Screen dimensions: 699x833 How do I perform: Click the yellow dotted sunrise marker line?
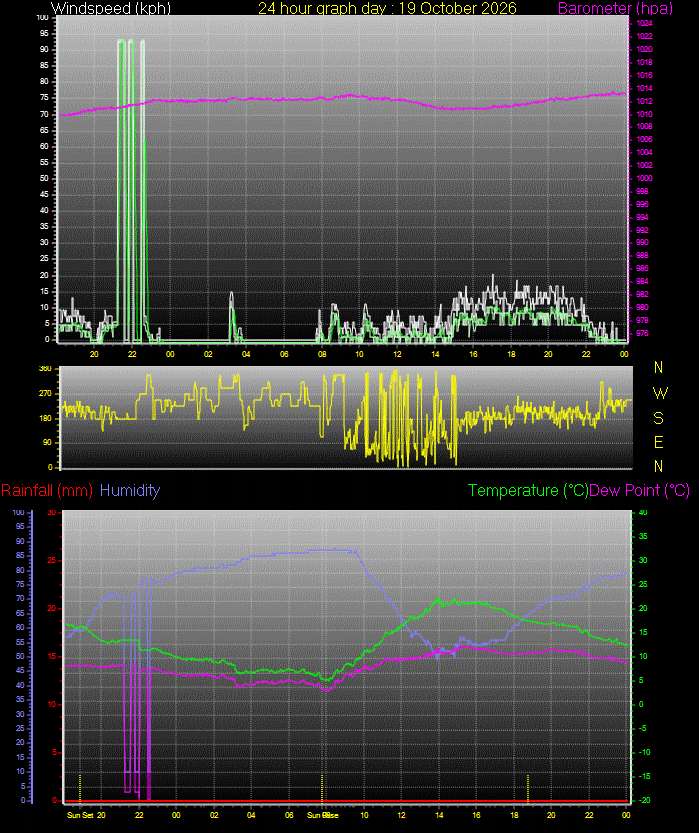[x=322, y=788]
